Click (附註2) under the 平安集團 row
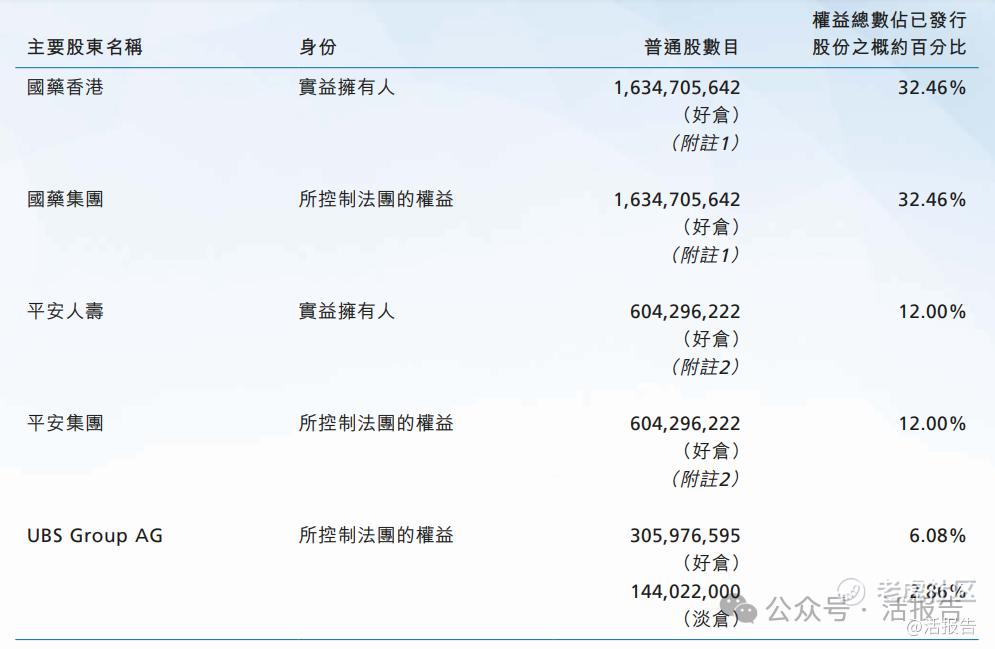Viewport: 995px width, 649px height. pyautogui.click(x=706, y=478)
